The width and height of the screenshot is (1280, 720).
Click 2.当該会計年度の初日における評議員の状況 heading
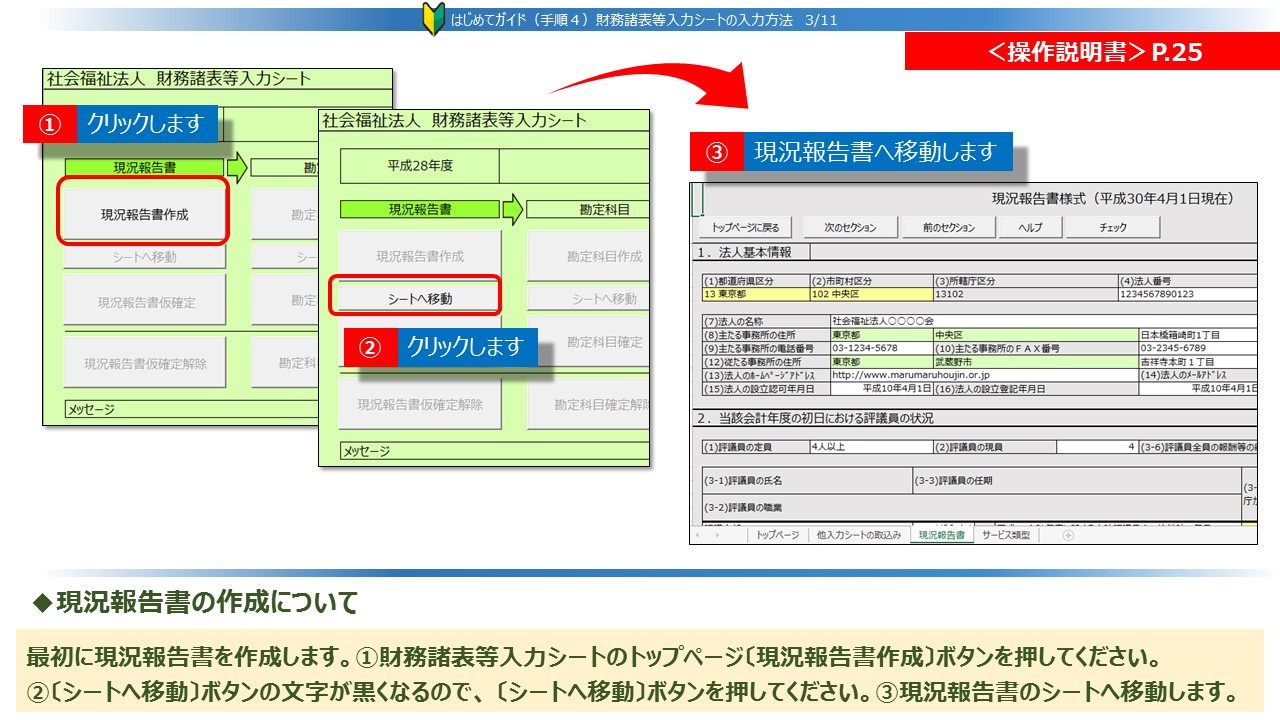pos(814,418)
